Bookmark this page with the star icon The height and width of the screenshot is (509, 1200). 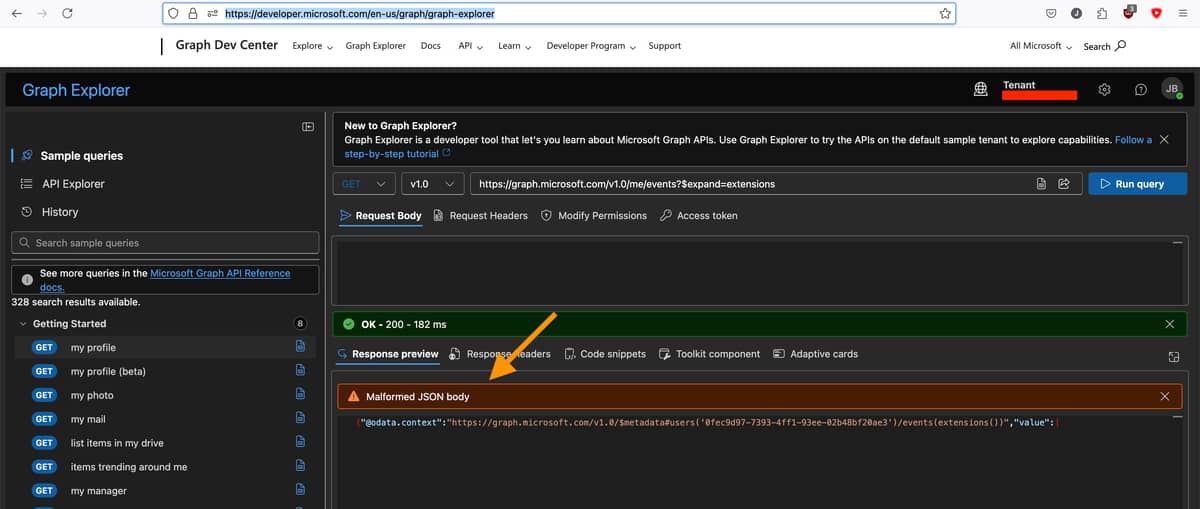click(x=945, y=14)
